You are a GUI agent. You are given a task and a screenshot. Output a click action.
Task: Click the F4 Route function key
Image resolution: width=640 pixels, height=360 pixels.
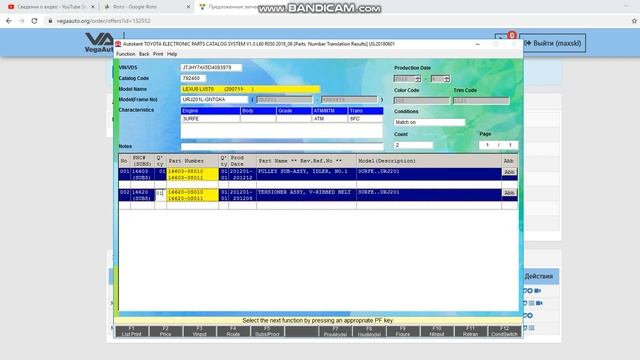click(x=233, y=331)
